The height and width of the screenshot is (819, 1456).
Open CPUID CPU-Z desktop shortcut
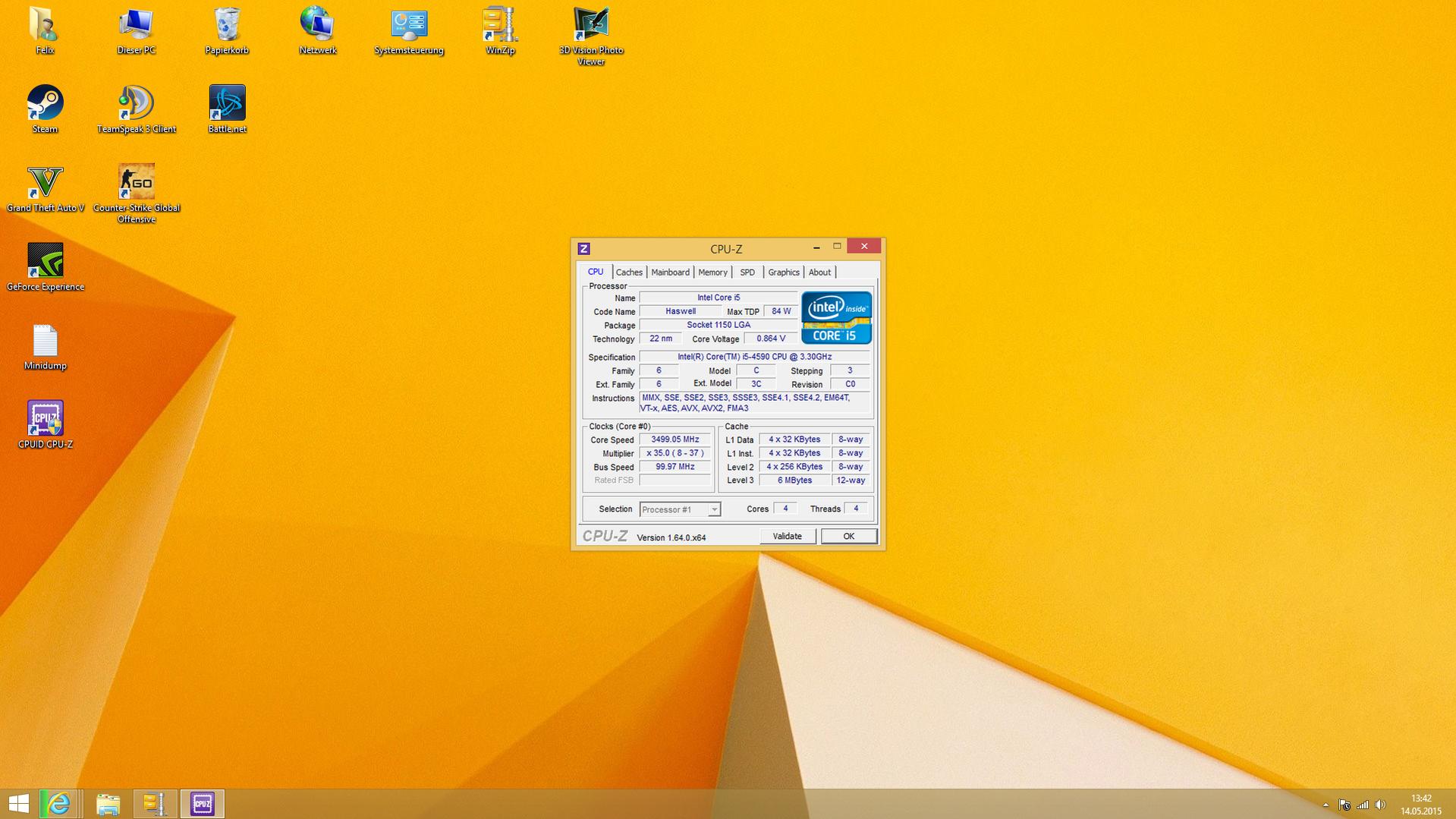(x=46, y=425)
